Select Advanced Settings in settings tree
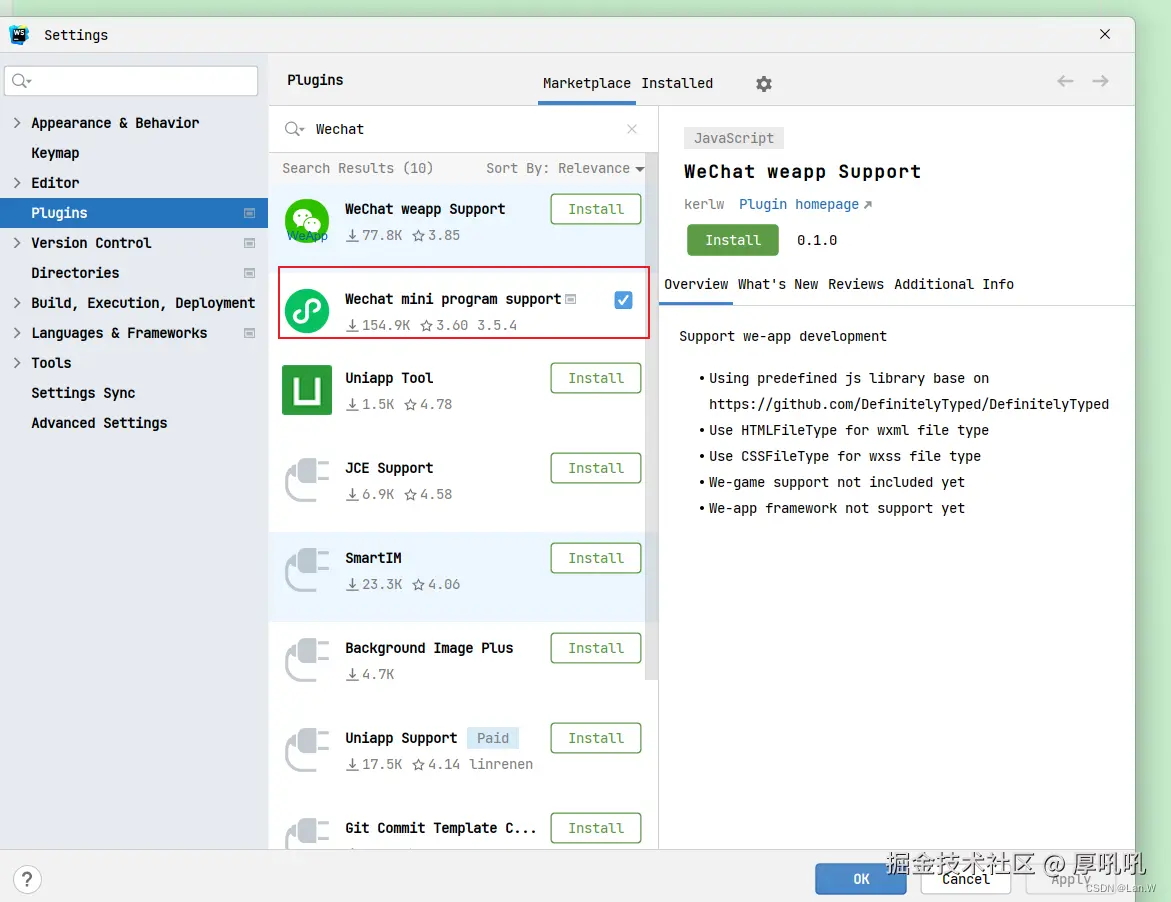This screenshot has width=1171, height=902. 99,423
